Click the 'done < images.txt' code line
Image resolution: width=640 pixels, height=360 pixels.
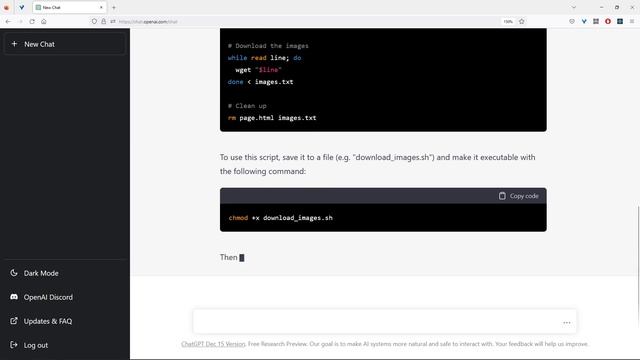point(260,82)
